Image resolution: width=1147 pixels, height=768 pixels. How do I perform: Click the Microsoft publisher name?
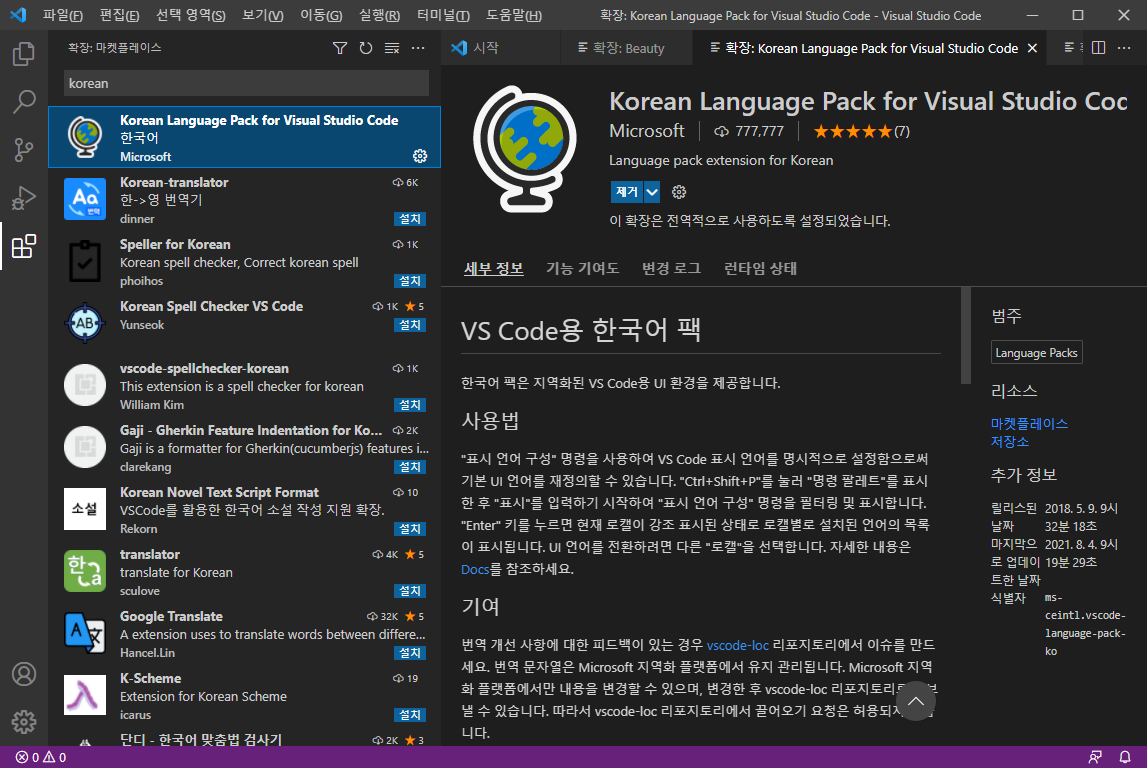click(x=647, y=131)
